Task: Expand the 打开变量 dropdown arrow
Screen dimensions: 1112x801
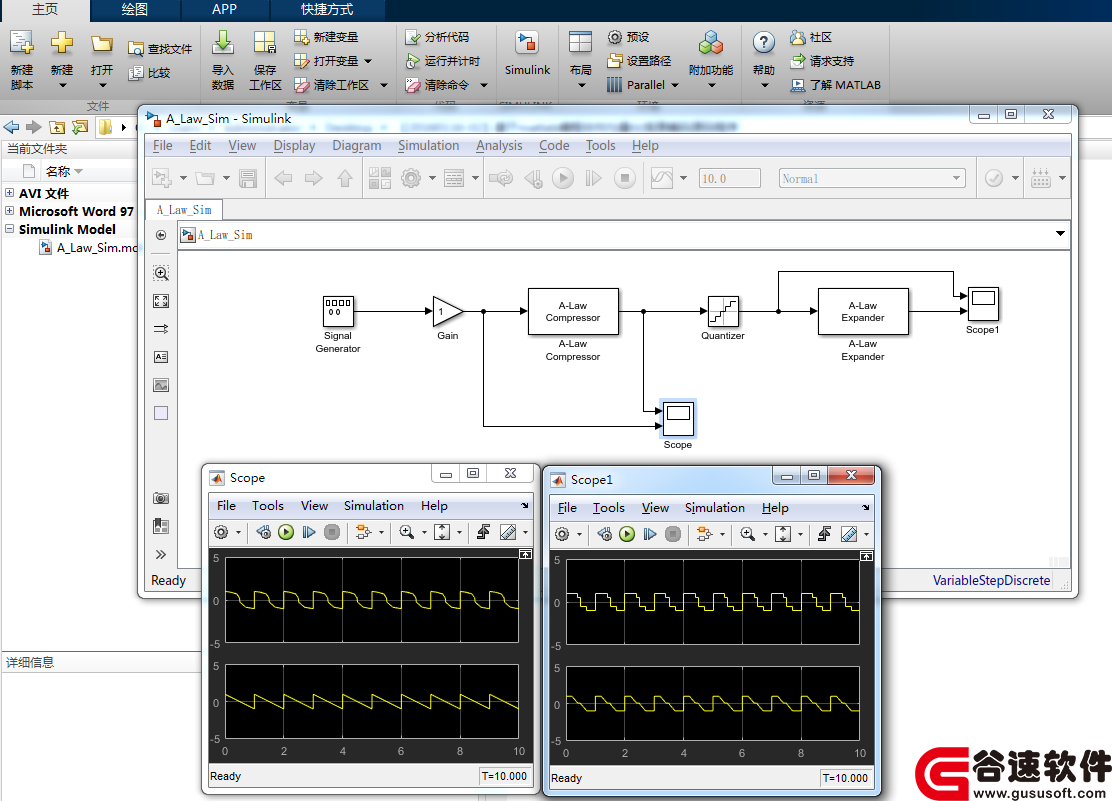Action: tap(368, 61)
